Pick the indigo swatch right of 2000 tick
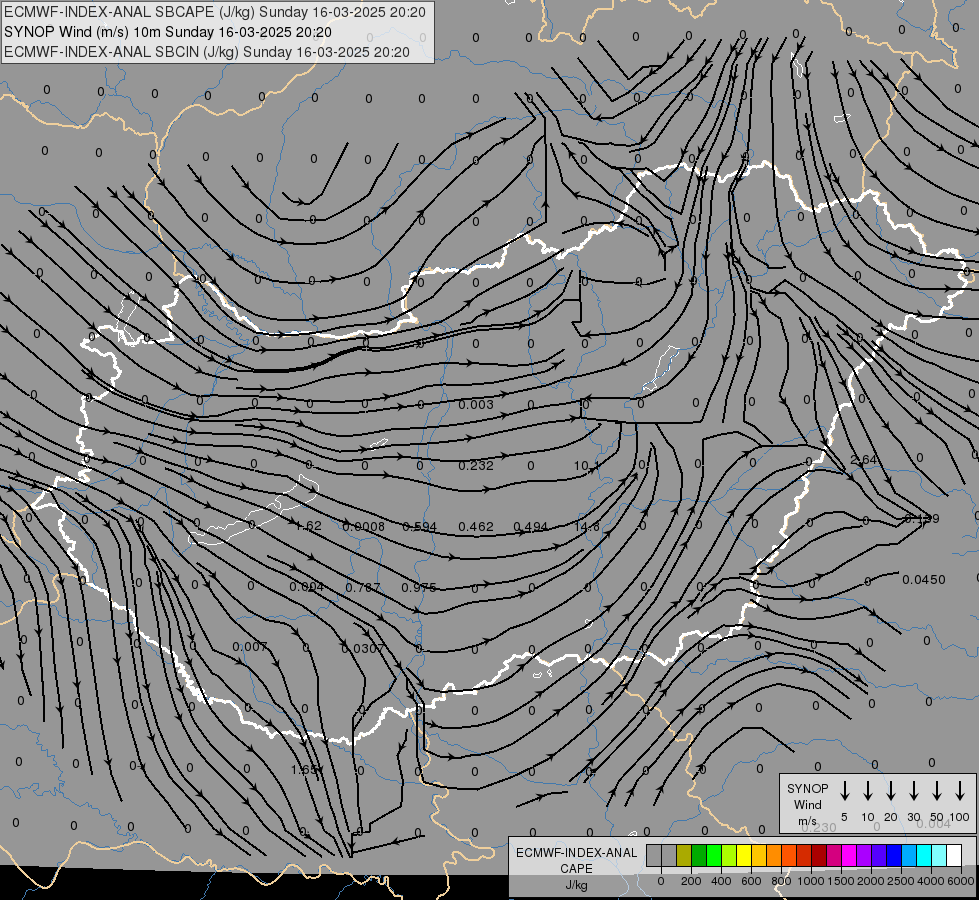Viewport: 979px width, 900px height. [x=878, y=855]
